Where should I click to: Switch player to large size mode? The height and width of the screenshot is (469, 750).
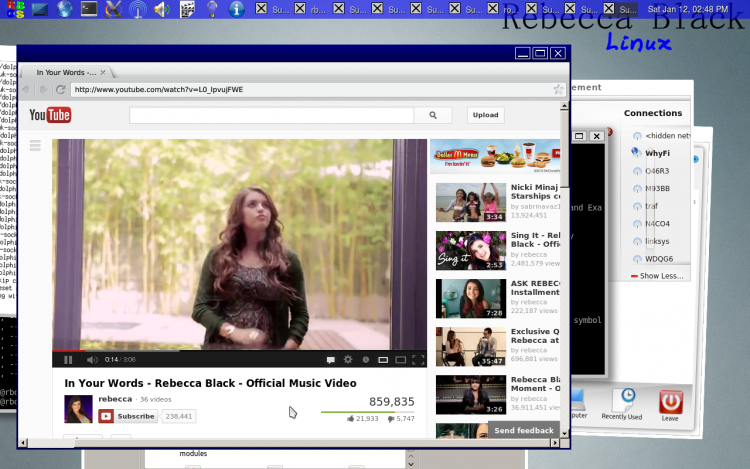401,360
